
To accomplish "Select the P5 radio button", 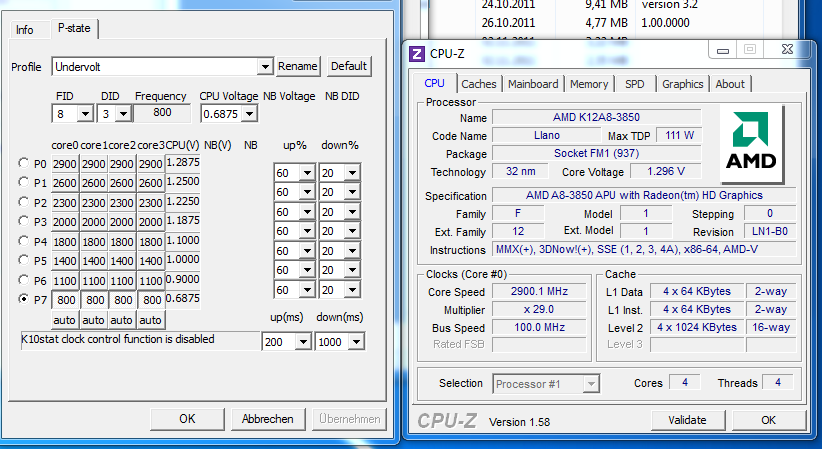I will [x=23, y=260].
